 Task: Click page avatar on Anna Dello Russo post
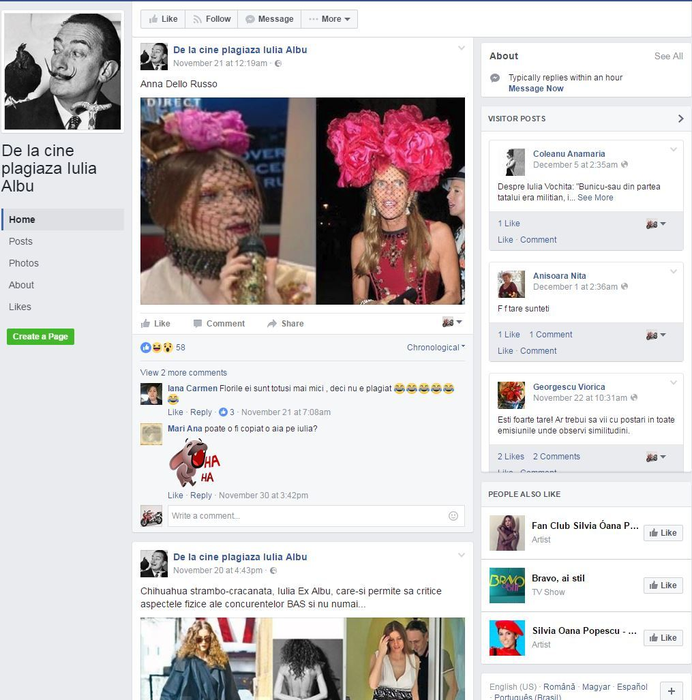click(154, 57)
